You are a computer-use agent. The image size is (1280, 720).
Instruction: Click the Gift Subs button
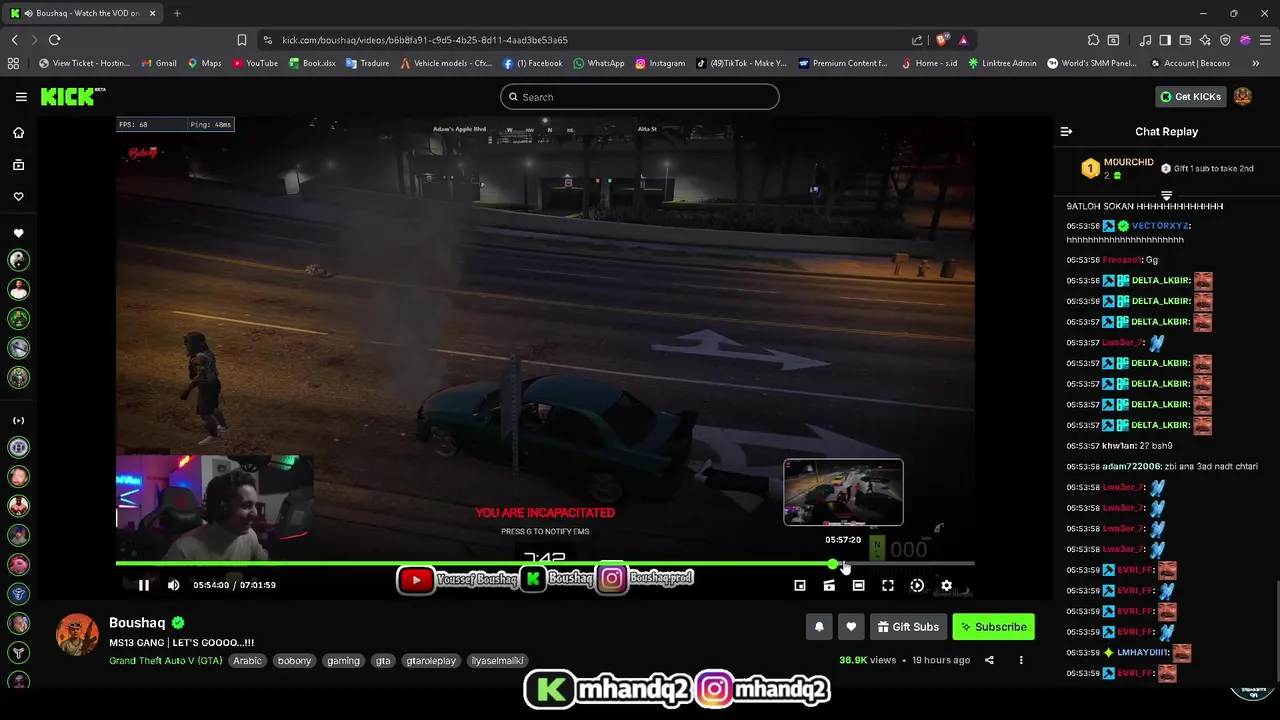[908, 627]
